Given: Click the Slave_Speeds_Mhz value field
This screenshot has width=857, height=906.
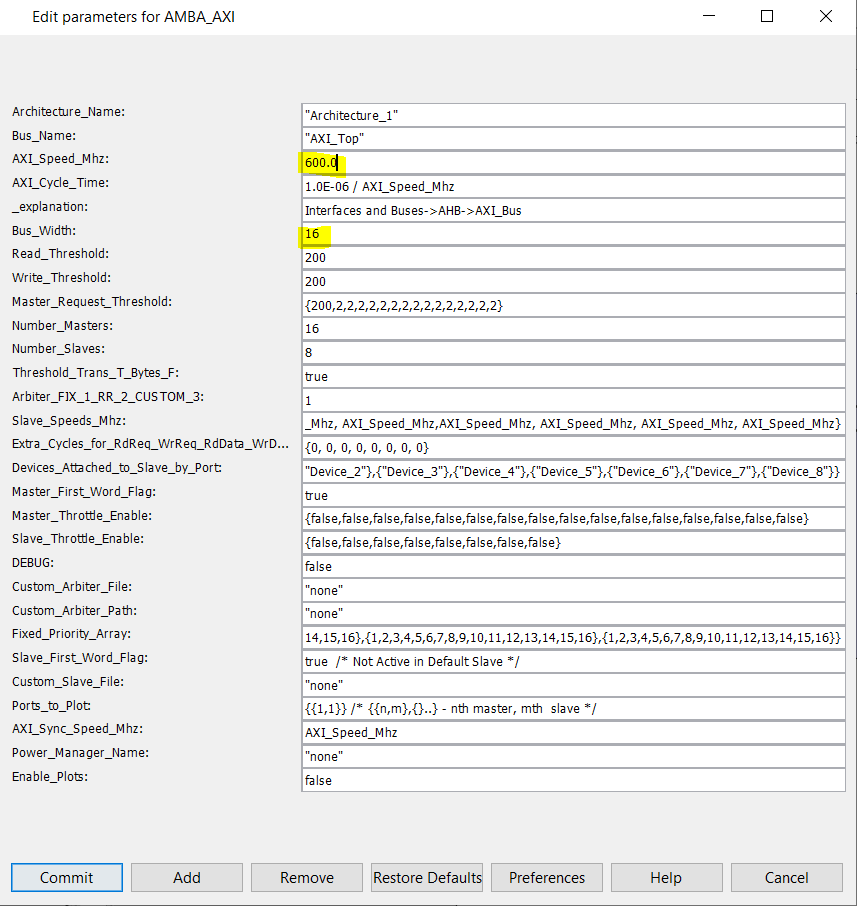Looking at the screenshot, I should (x=573, y=424).
